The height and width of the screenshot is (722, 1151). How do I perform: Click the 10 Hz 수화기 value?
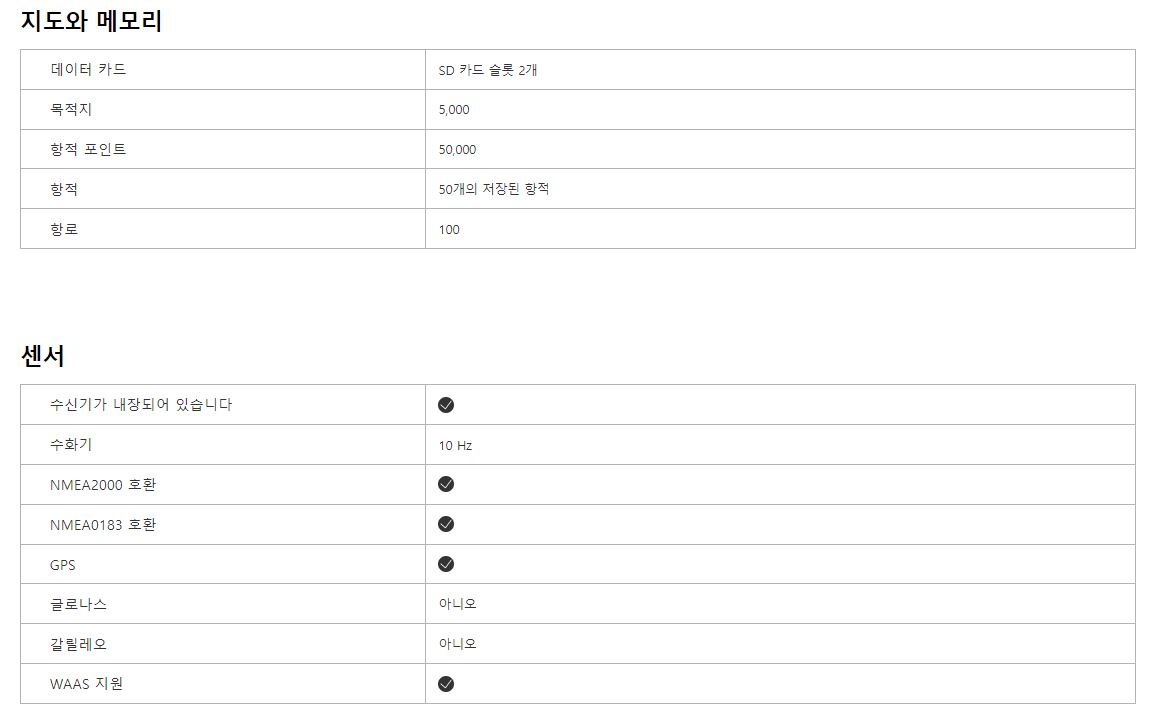(455, 445)
